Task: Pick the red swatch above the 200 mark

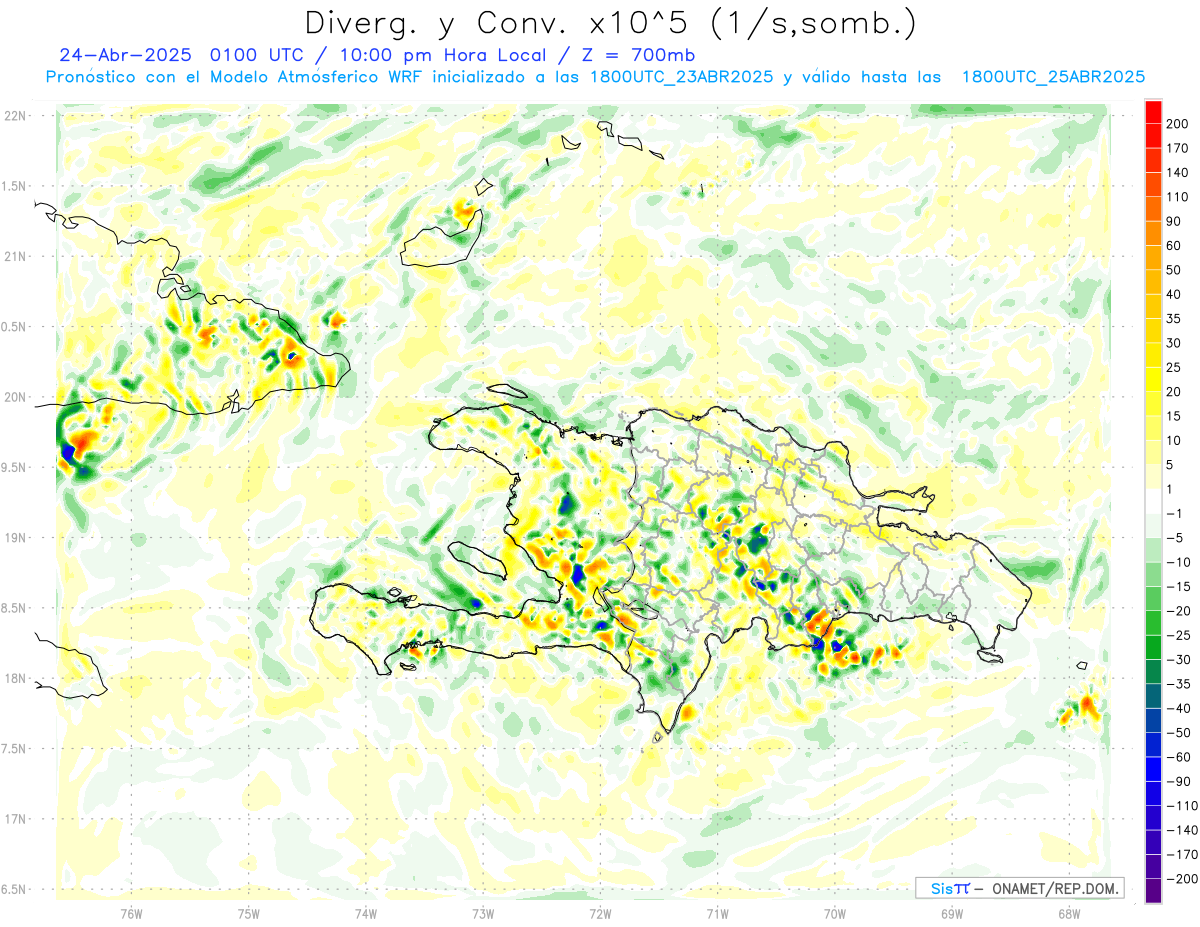Action: (1154, 112)
